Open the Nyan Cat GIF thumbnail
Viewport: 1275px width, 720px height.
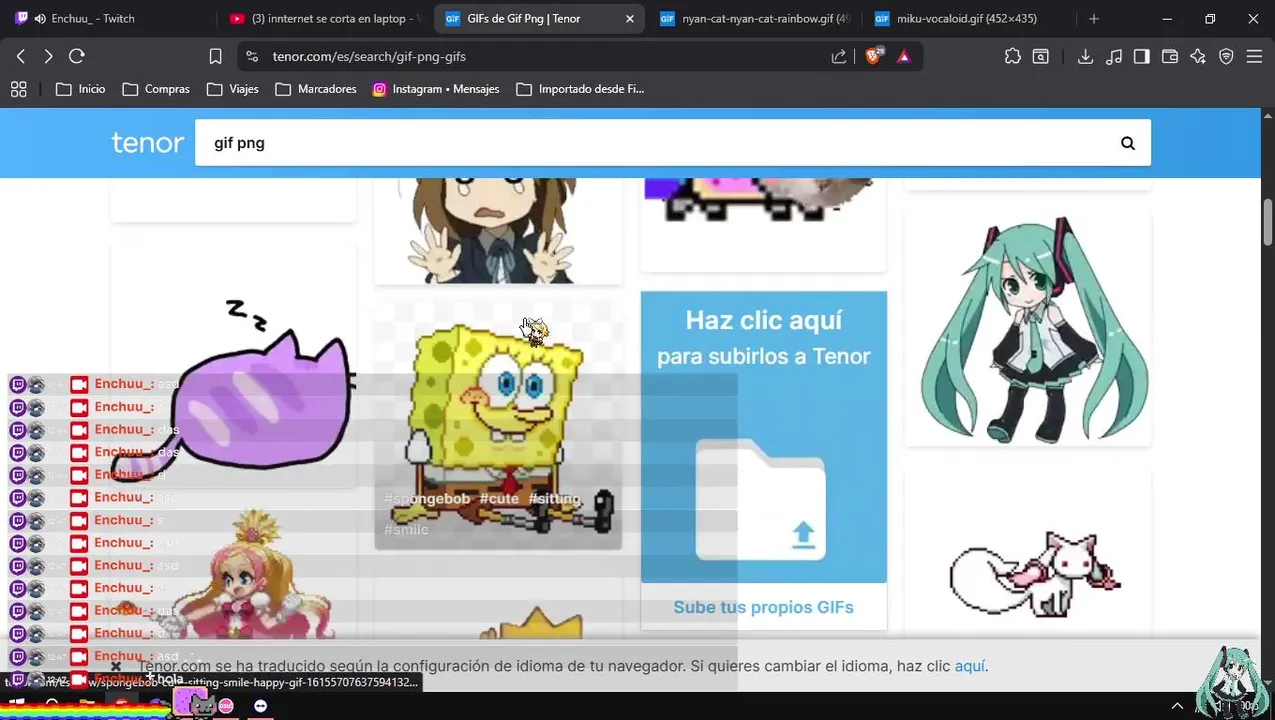[x=763, y=224]
